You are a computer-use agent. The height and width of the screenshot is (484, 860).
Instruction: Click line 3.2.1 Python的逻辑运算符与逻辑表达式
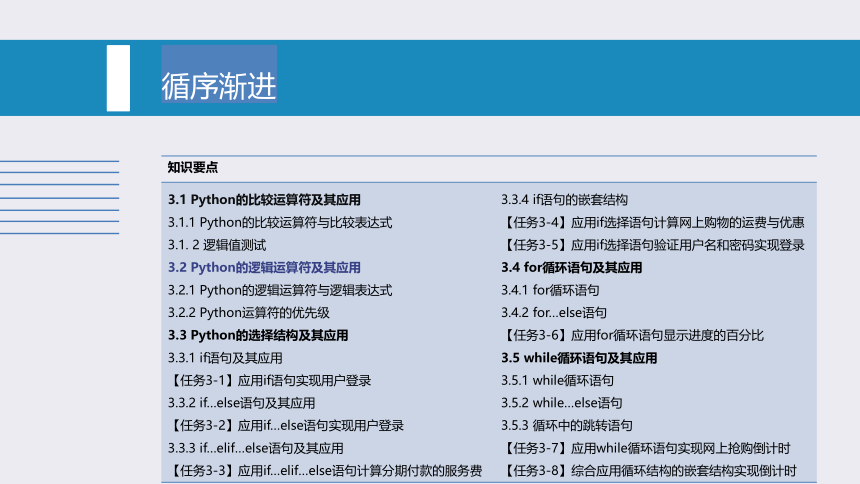point(280,290)
